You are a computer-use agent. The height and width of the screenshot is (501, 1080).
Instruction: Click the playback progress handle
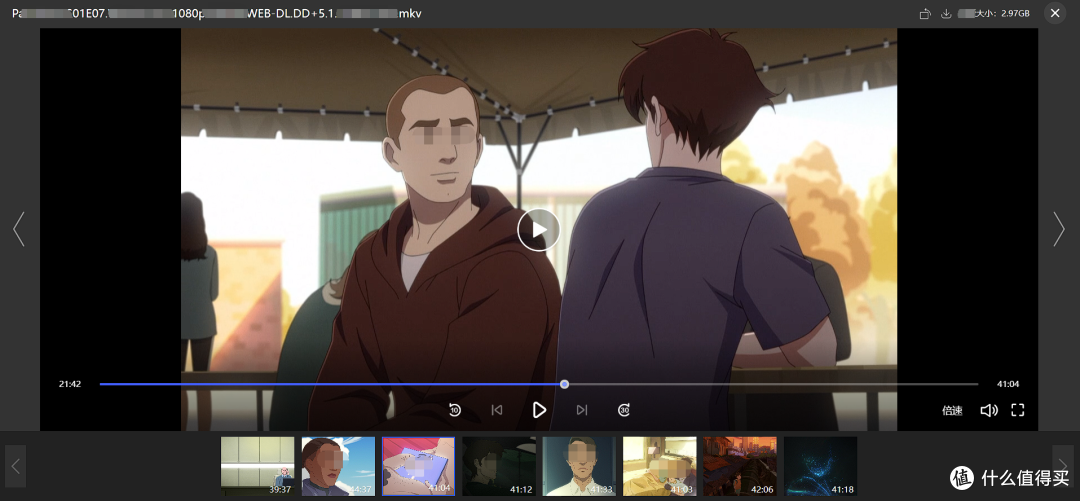564,384
